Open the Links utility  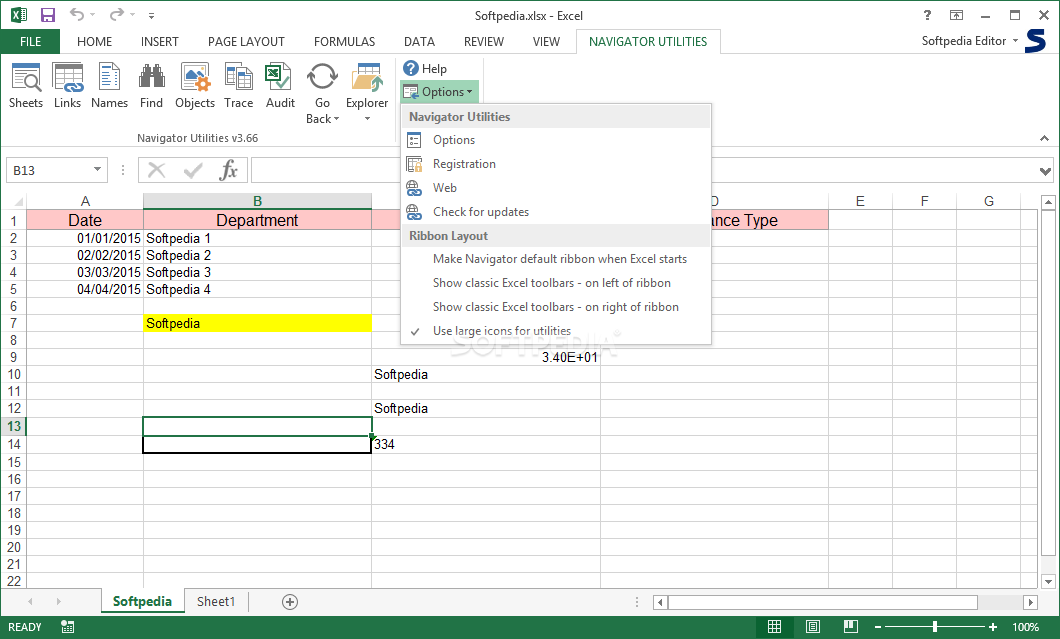click(68, 85)
